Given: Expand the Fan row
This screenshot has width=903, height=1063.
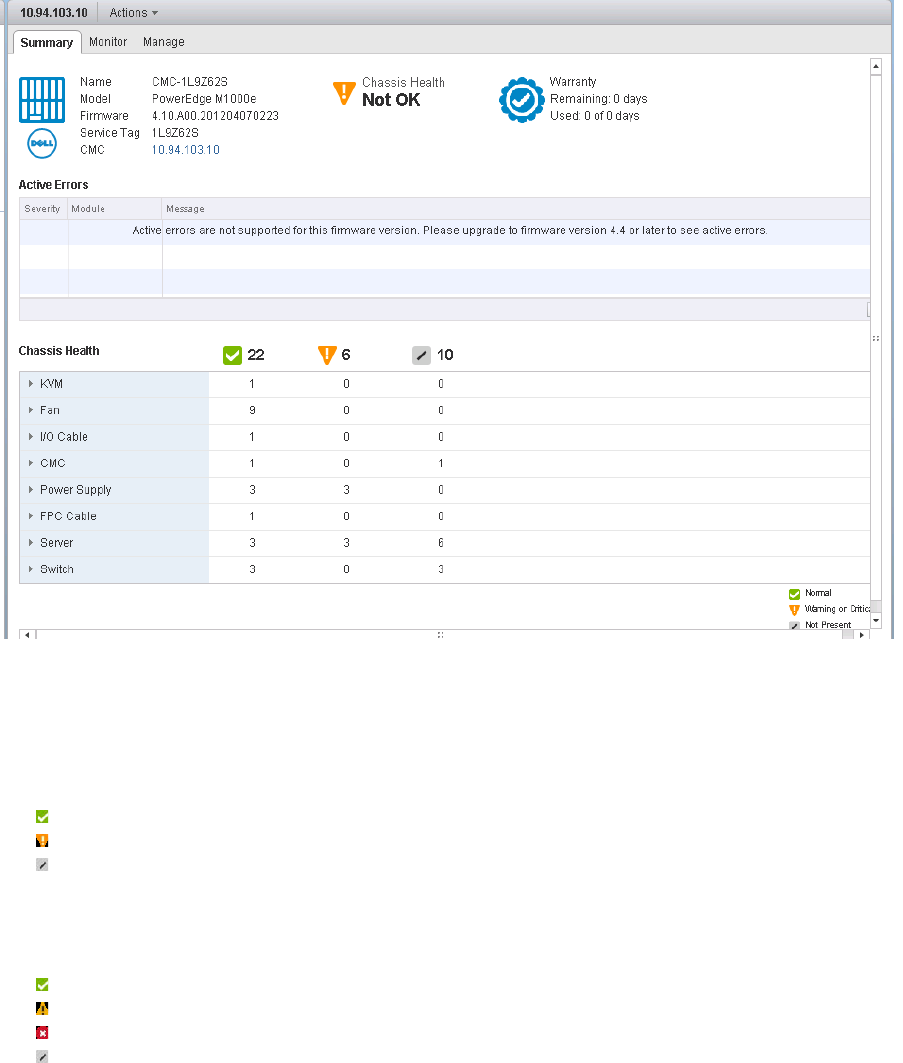Looking at the screenshot, I should click(x=31, y=410).
